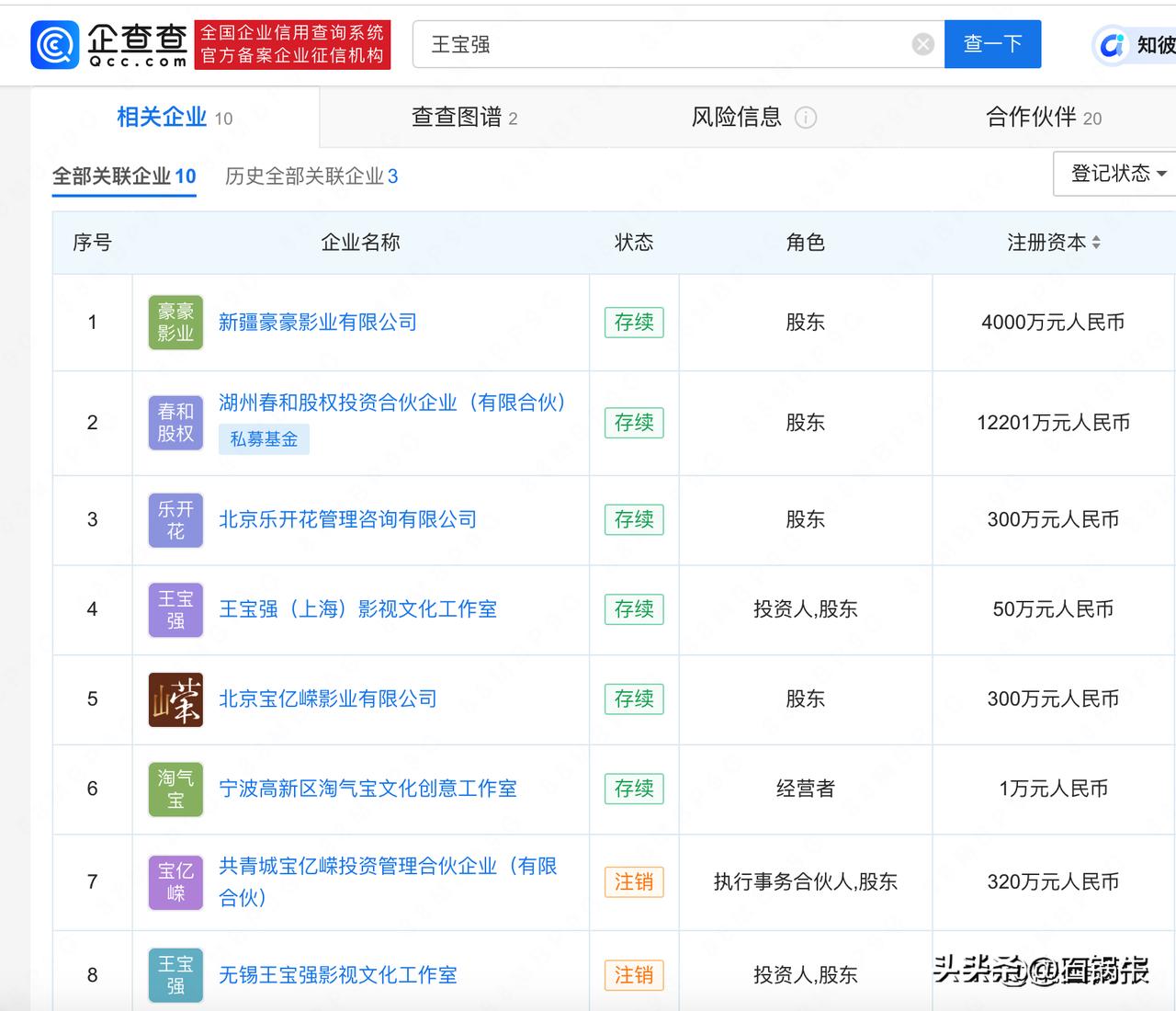Viewport: 1176px width, 1011px height.
Task: Open the 知彼 assistant icon
Action: click(1113, 44)
